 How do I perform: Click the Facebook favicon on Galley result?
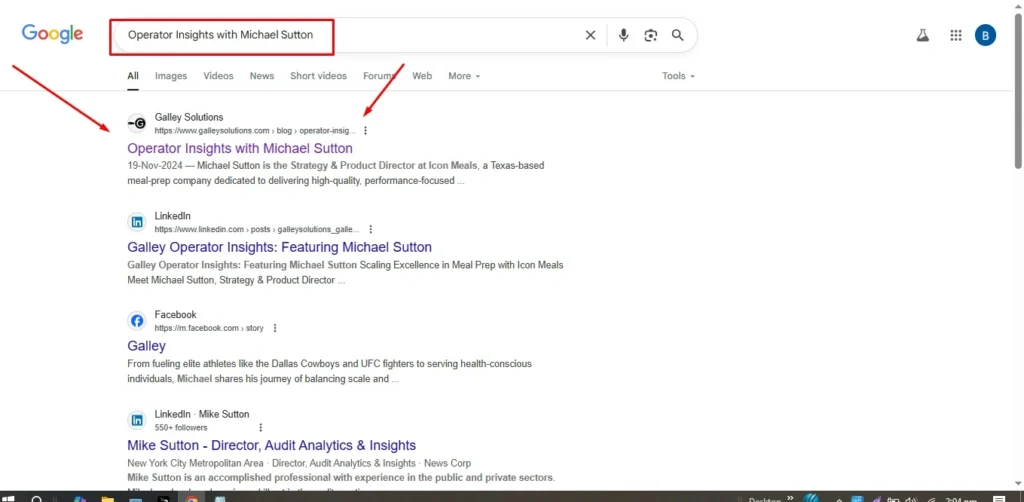coord(136,321)
